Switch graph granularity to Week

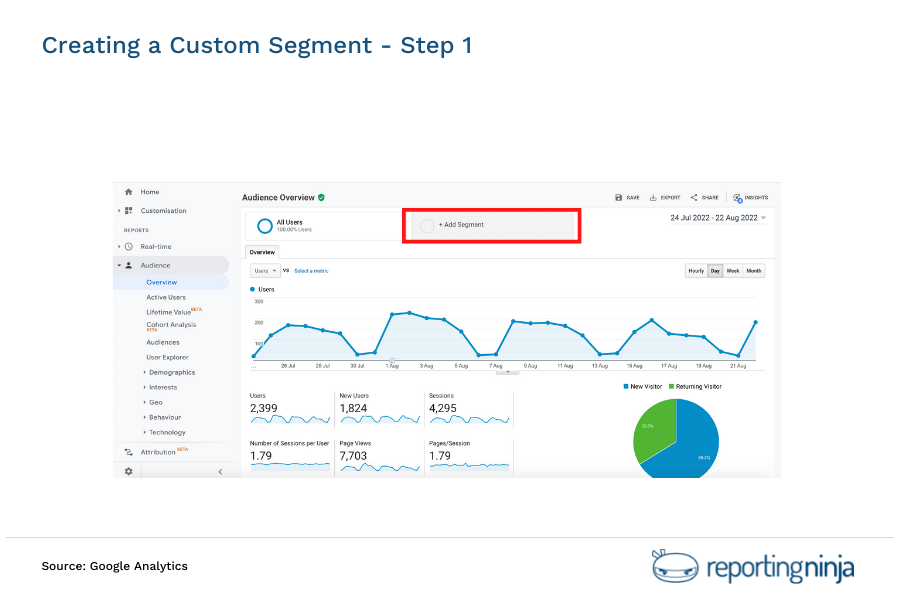(x=731, y=270)
